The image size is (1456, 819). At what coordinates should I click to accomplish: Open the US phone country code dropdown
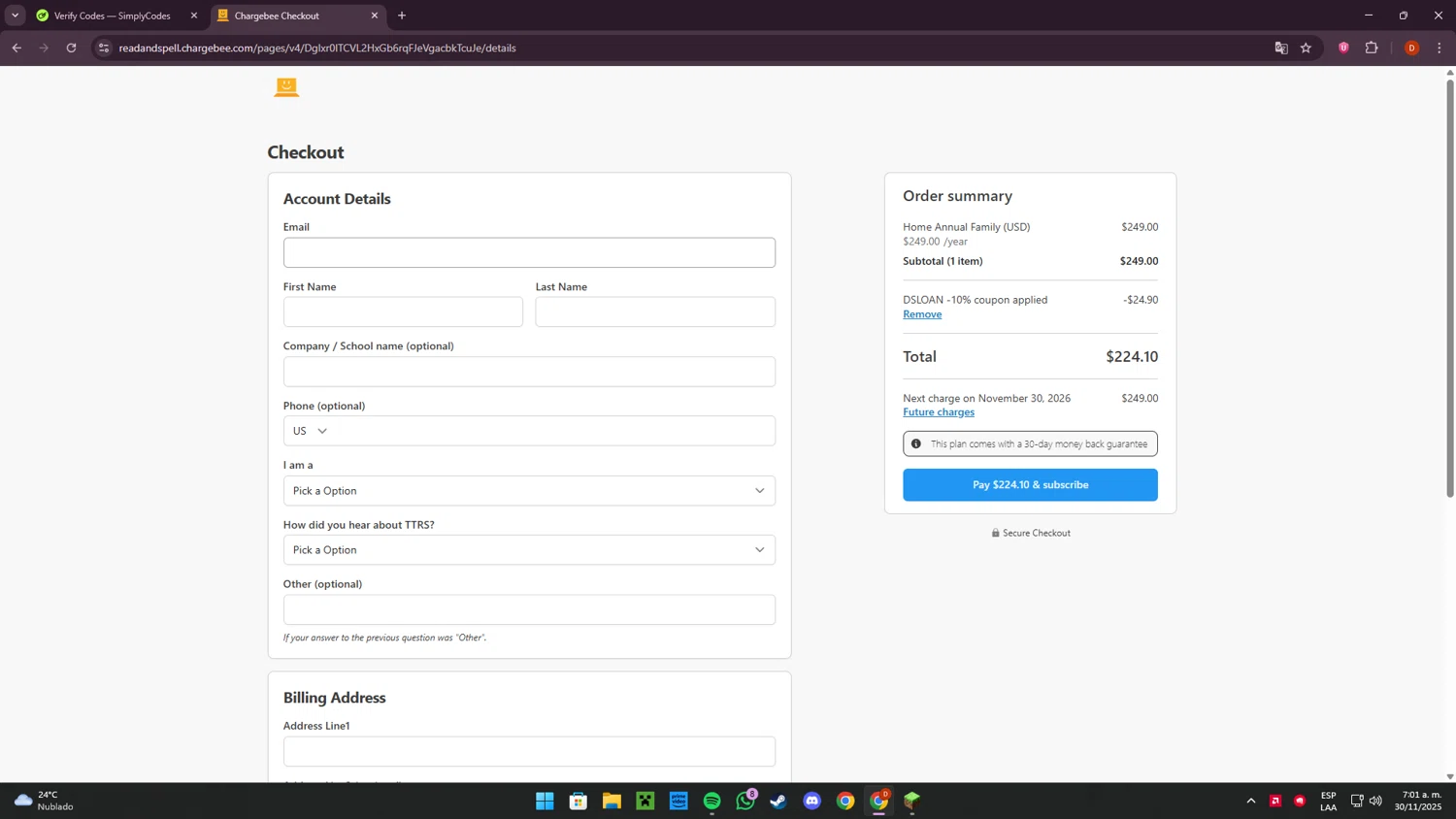(x=310, y=431)
